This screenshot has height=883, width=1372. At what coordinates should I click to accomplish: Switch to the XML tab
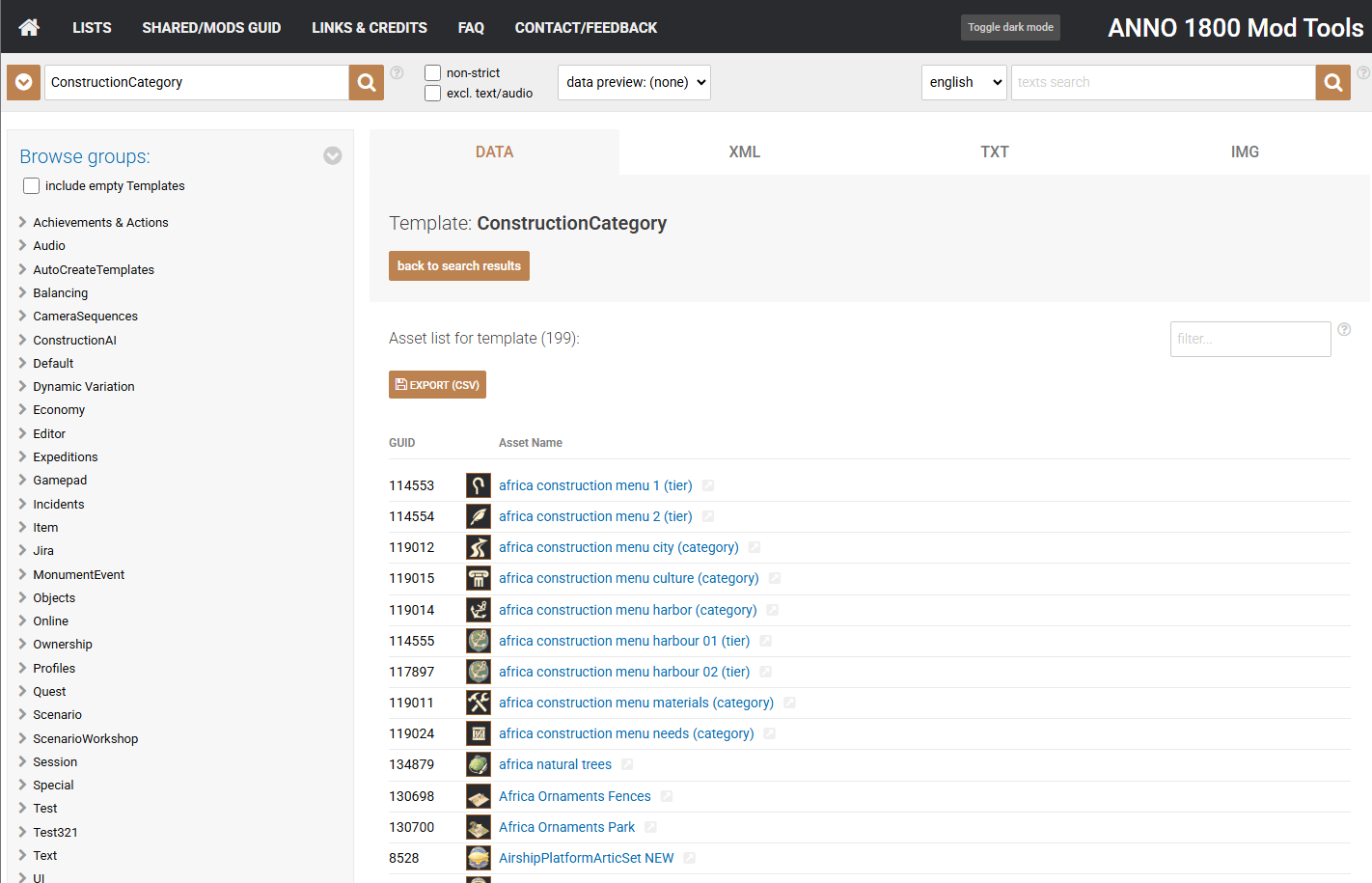[x=744, y=152]
